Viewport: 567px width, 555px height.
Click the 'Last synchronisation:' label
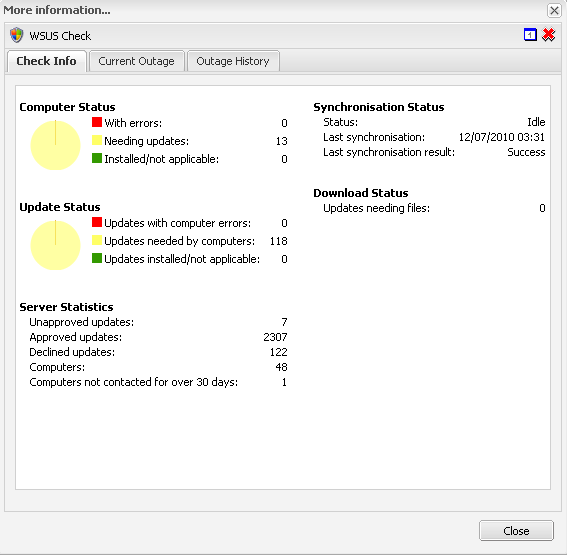point(374,137)
